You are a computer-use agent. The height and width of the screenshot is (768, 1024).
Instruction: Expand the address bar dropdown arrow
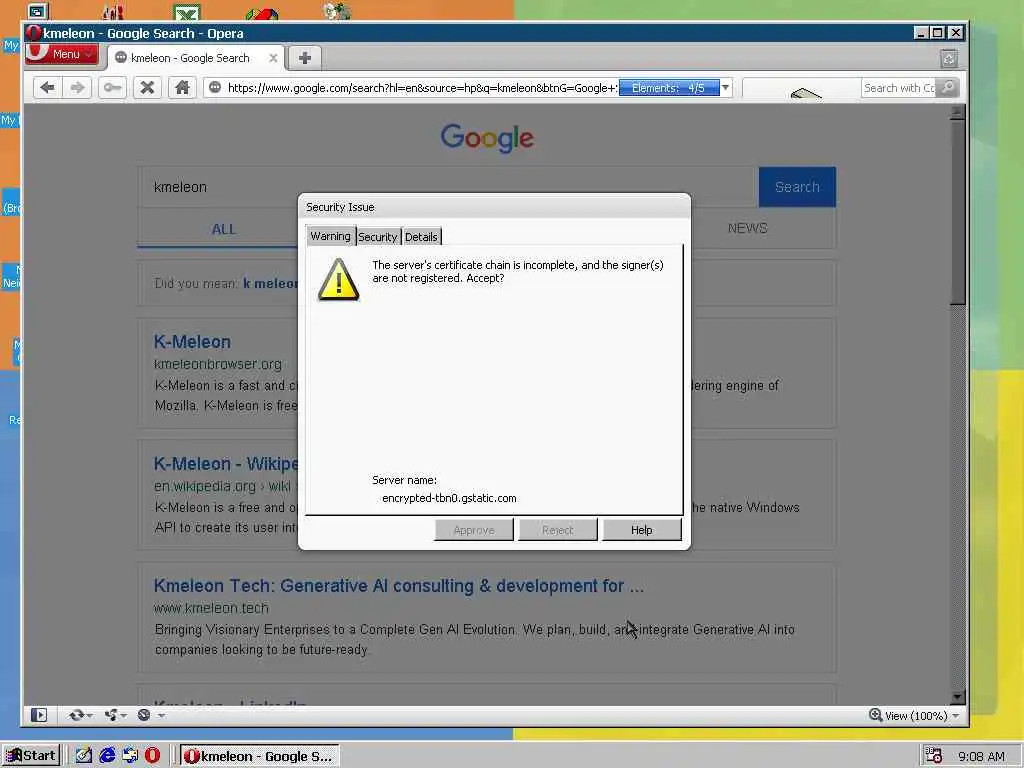(726, 88)
